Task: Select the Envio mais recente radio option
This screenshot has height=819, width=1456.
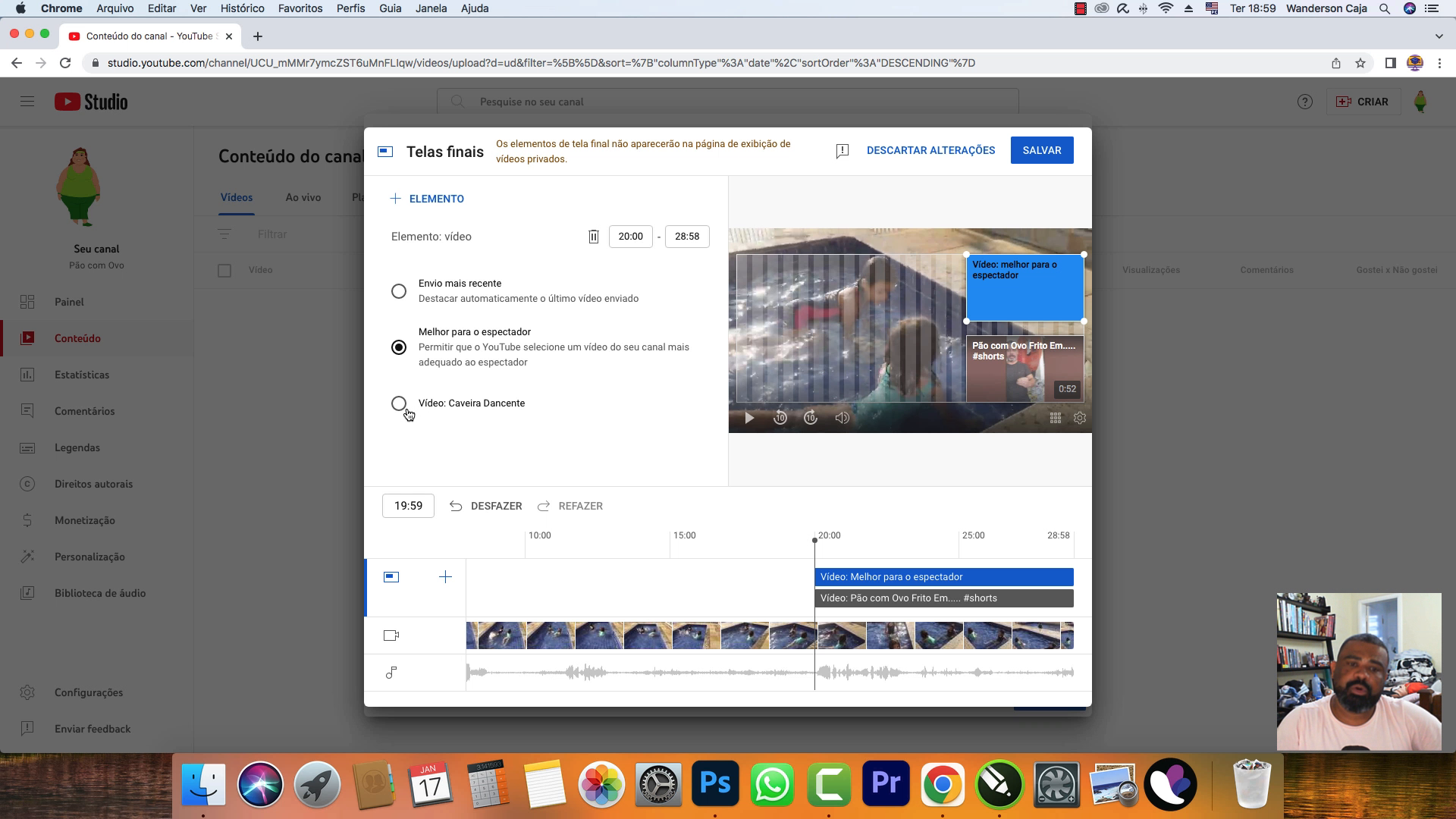Action: pos(399,291)
